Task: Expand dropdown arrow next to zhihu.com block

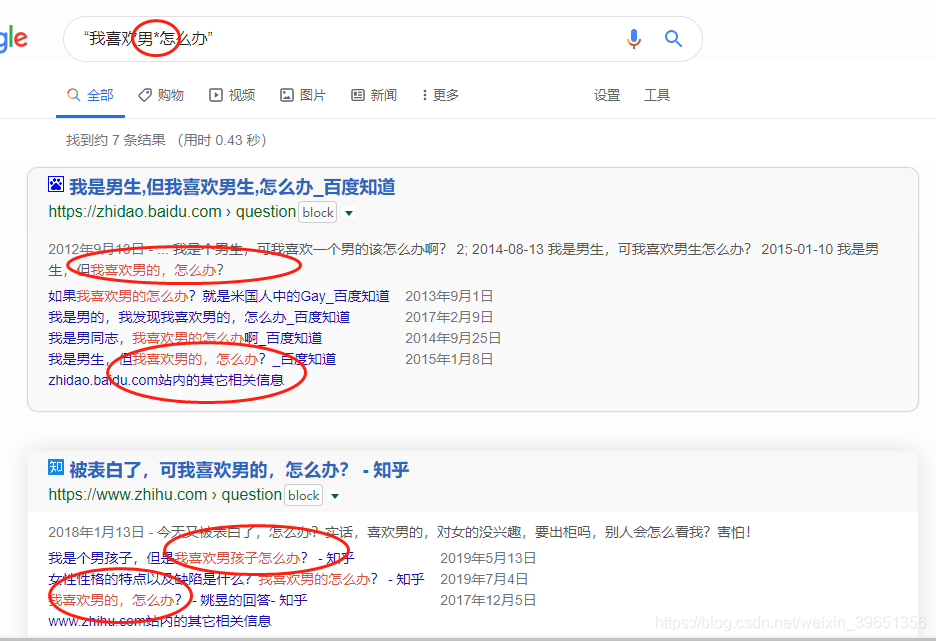Action: [x=335, y=496]
